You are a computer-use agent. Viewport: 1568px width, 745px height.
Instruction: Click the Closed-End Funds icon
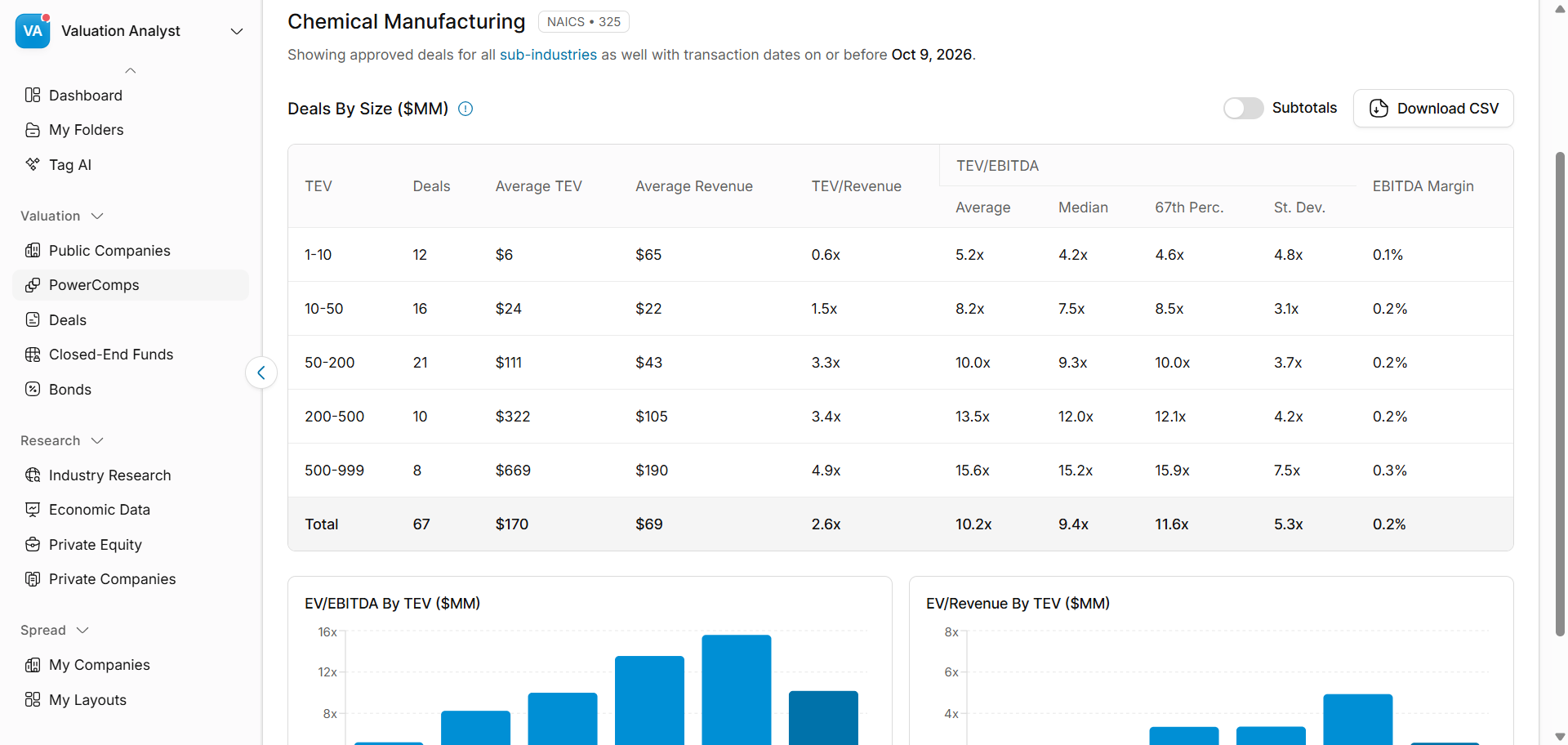(33, 355)
